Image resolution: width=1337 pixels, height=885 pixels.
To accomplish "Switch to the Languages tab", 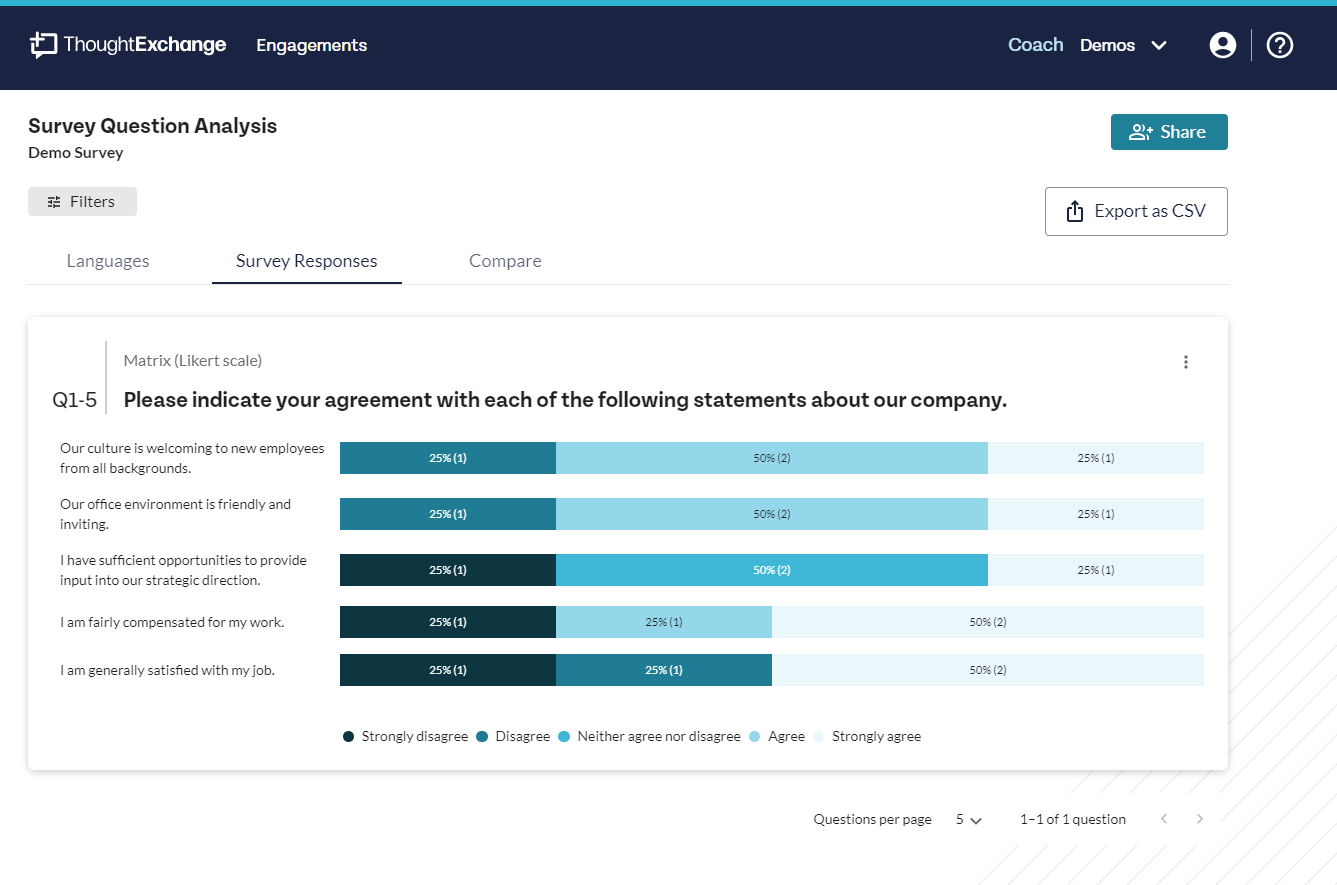I will click(108, 261).
